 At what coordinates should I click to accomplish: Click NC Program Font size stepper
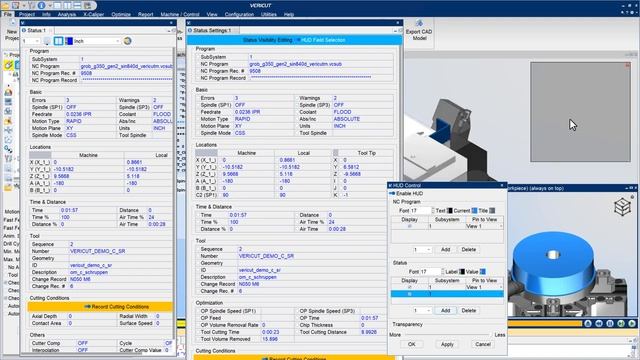(432, 211)
